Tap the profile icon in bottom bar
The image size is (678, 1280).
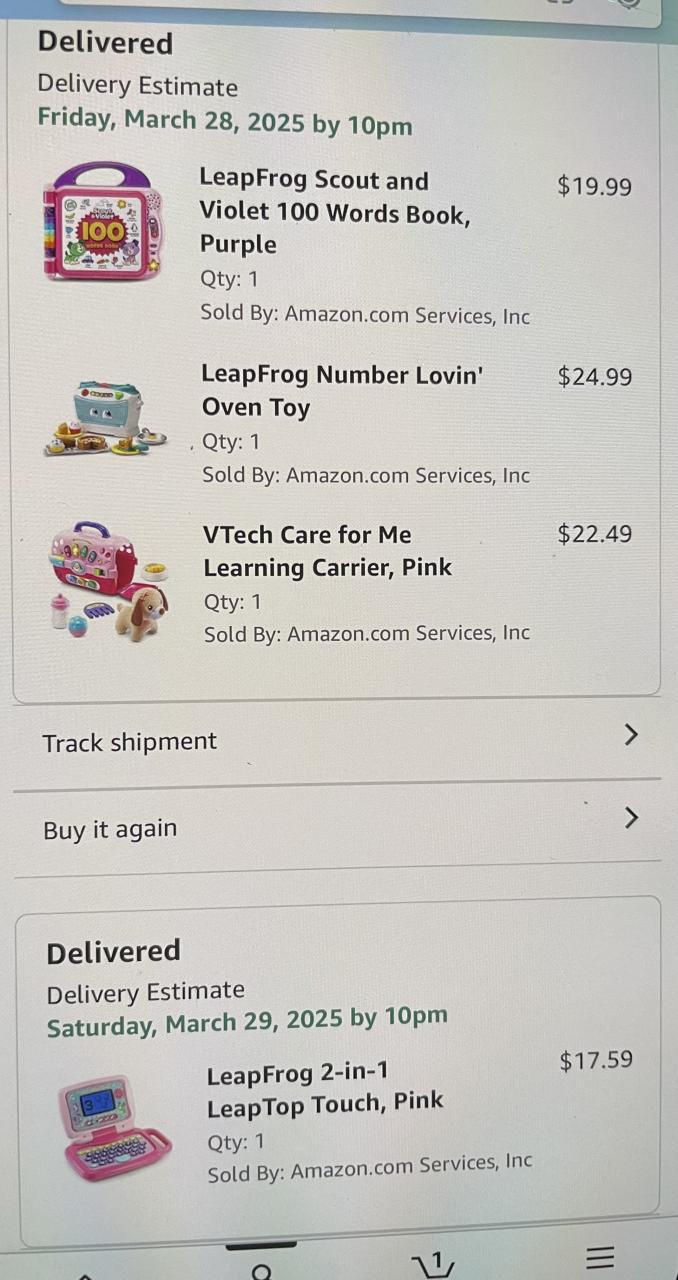pyautogui.click(x=262, y=1270)
